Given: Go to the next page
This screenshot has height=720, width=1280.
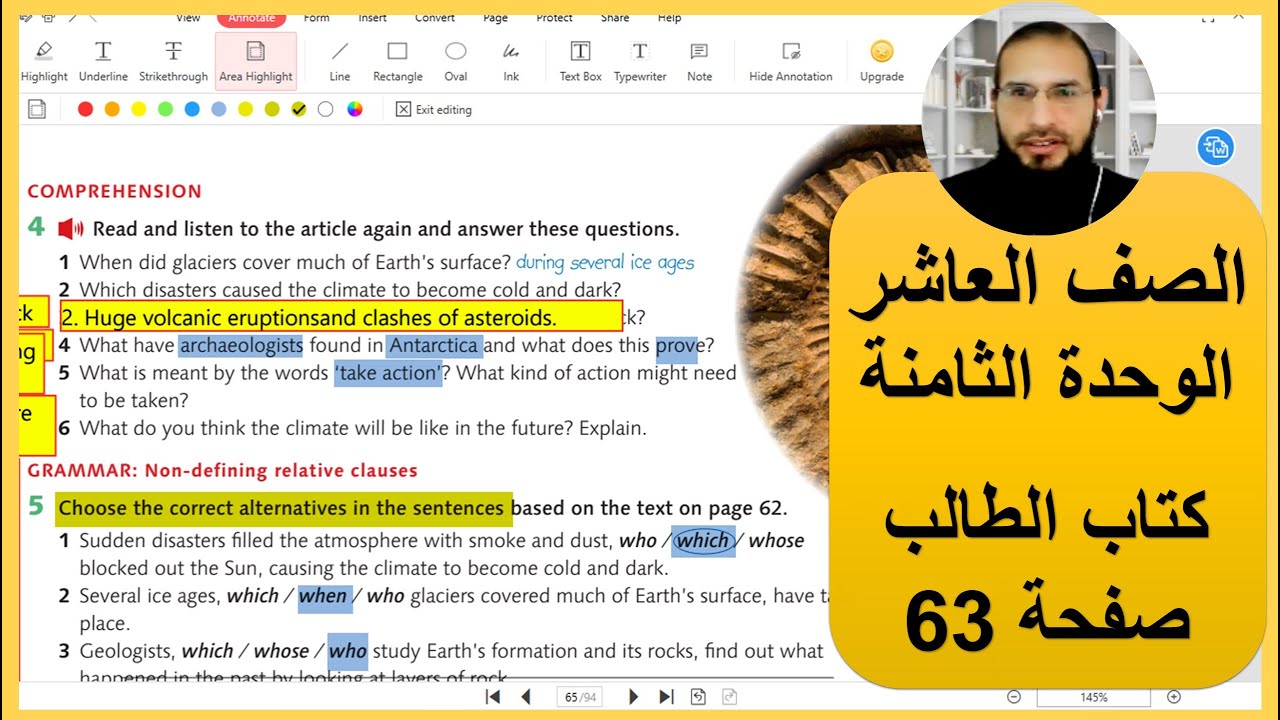Looking at the screenshot, I should coord(633,697).
